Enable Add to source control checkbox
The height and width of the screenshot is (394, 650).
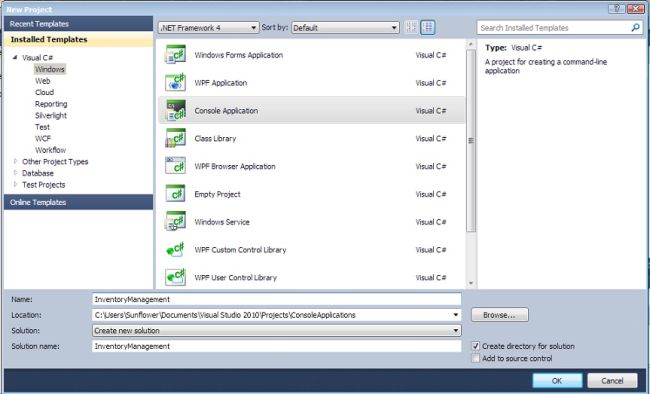[x=475, y=358]
